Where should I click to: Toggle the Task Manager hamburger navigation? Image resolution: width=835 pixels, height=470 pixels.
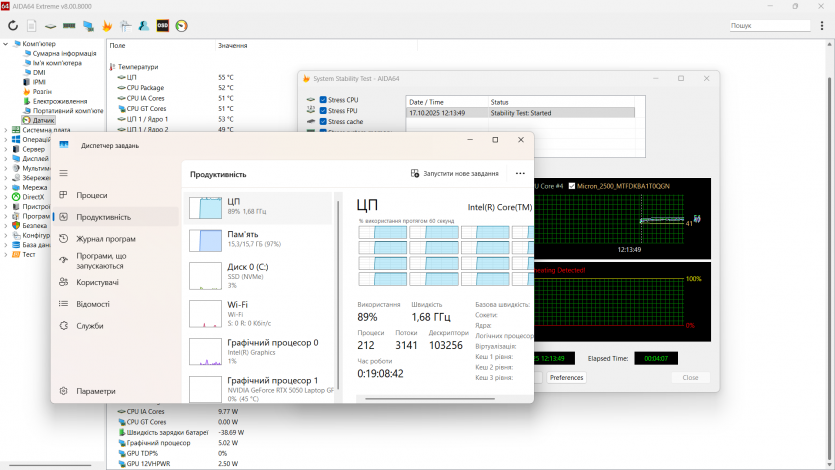pyautogui.click(x=64, y=173)
